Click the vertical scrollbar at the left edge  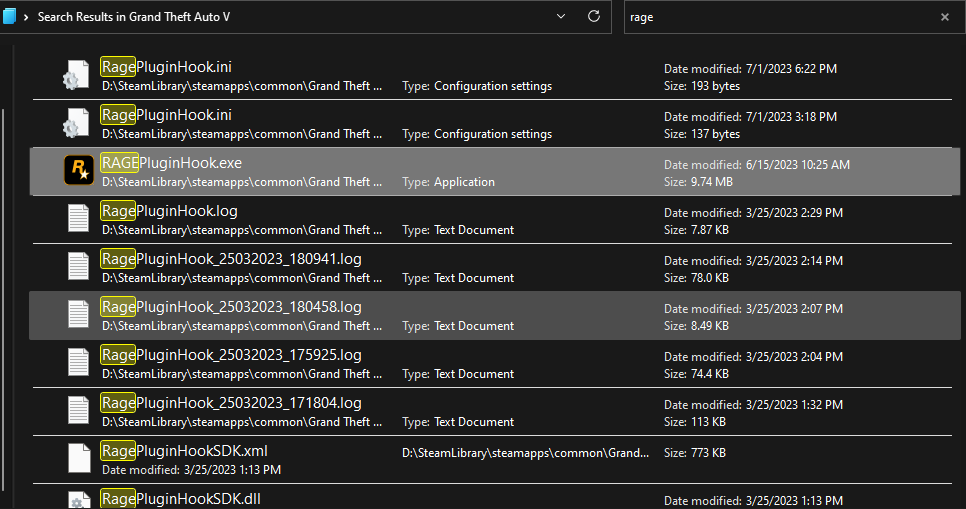6,300
